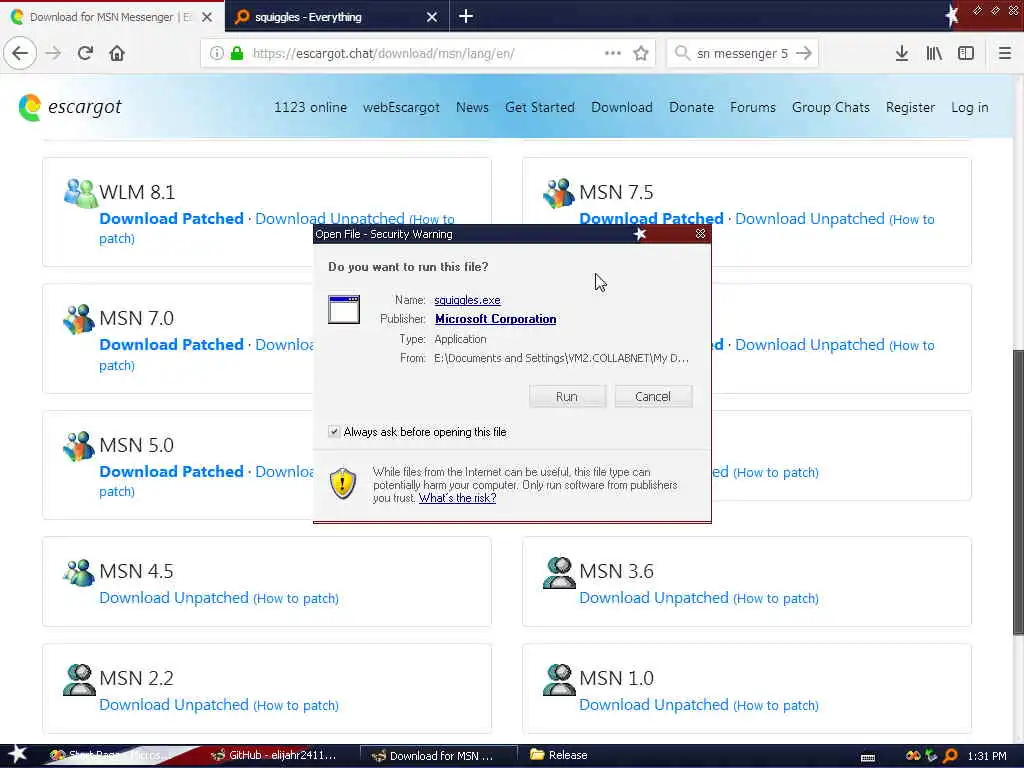
Task: Bookmark this page with the star icon
Action: coord(641,53)
